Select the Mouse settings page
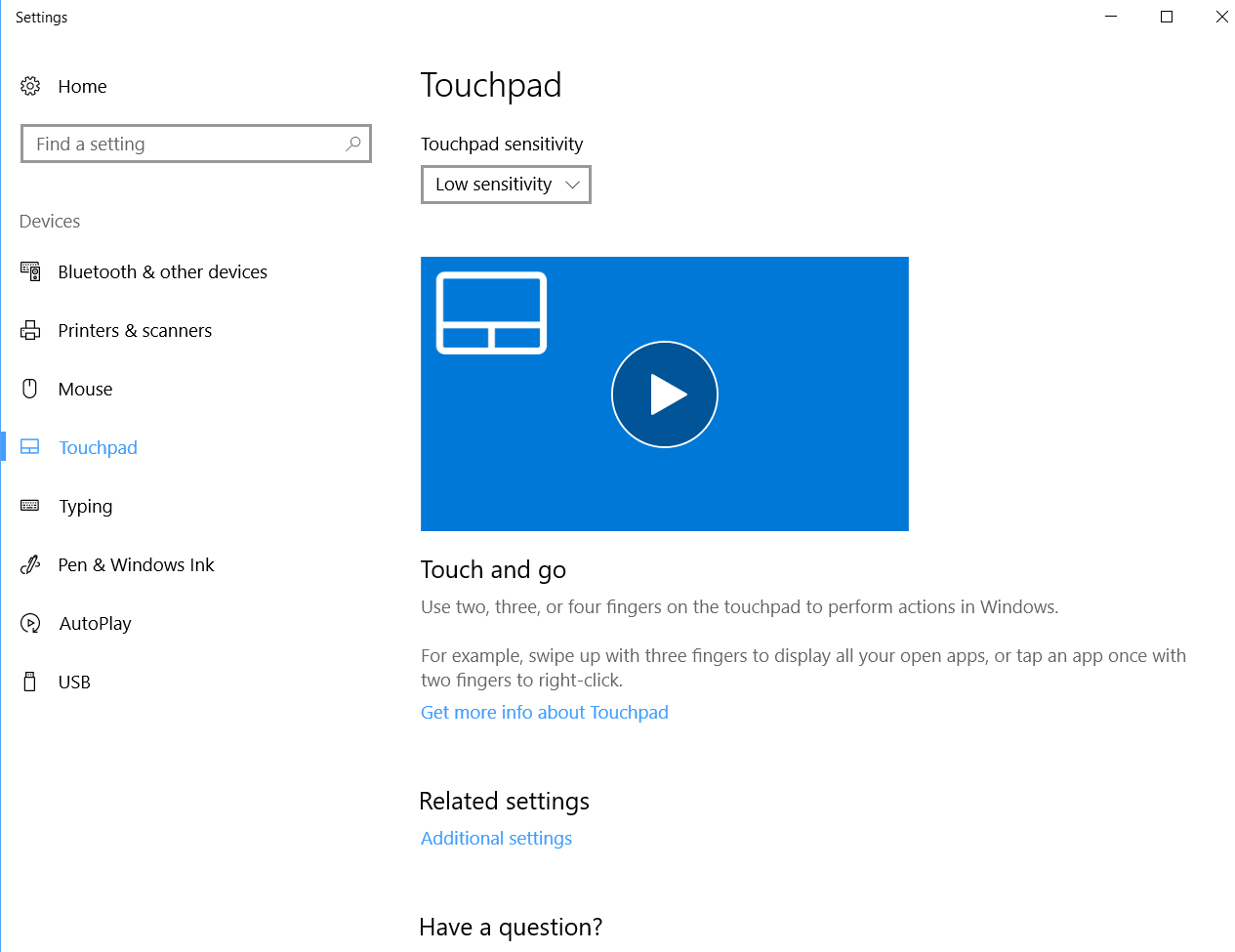This screenshot has width=1235, height=952. click(85, 390)
